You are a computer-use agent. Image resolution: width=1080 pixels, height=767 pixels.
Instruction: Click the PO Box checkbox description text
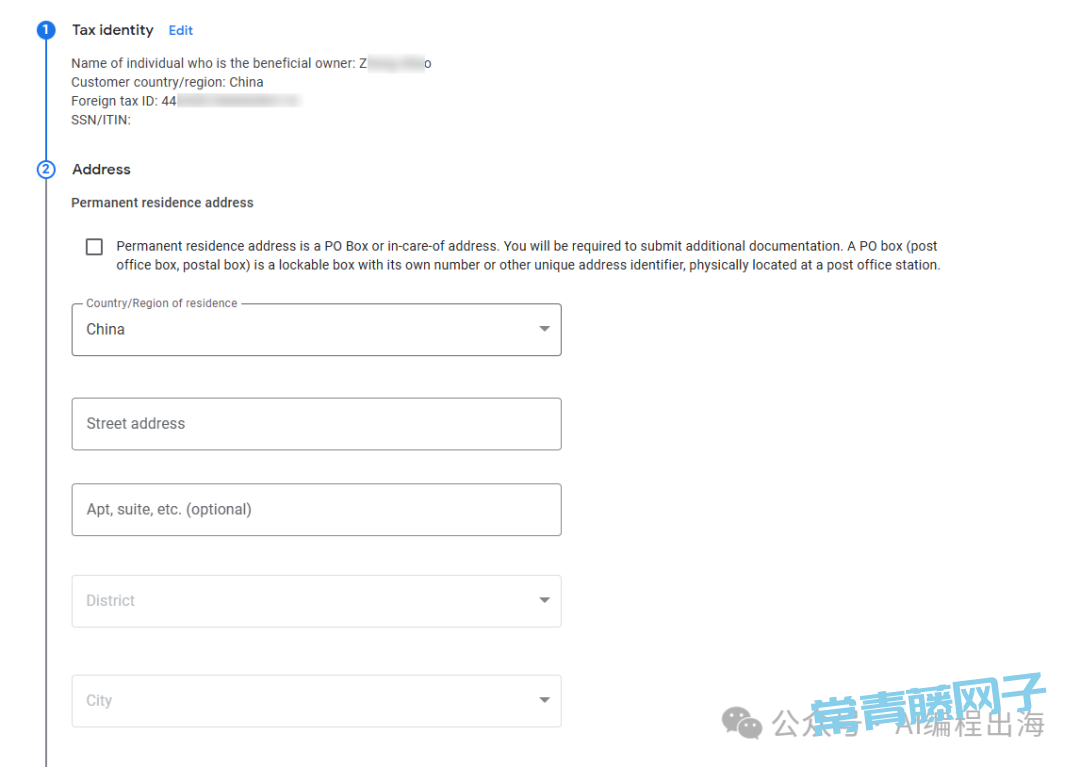click(x=528, y=255)
